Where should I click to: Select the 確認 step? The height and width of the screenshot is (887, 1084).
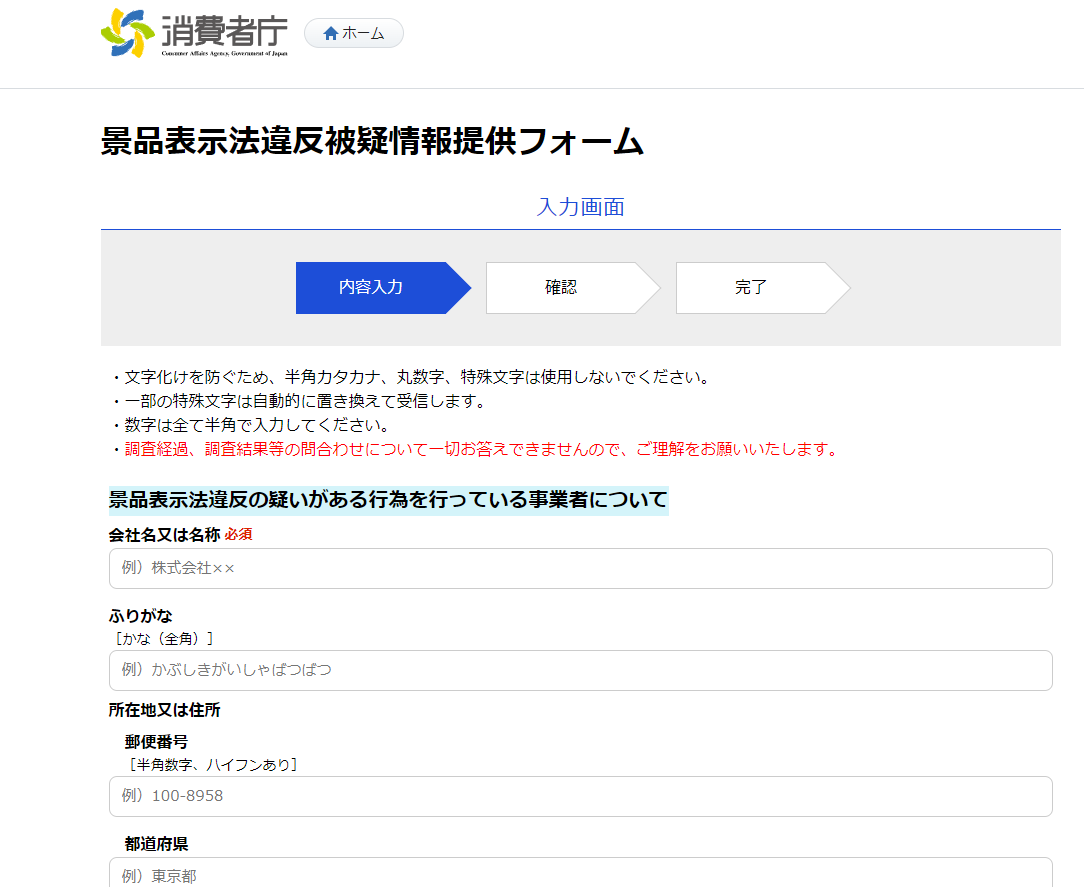click(x=573, y=288)
